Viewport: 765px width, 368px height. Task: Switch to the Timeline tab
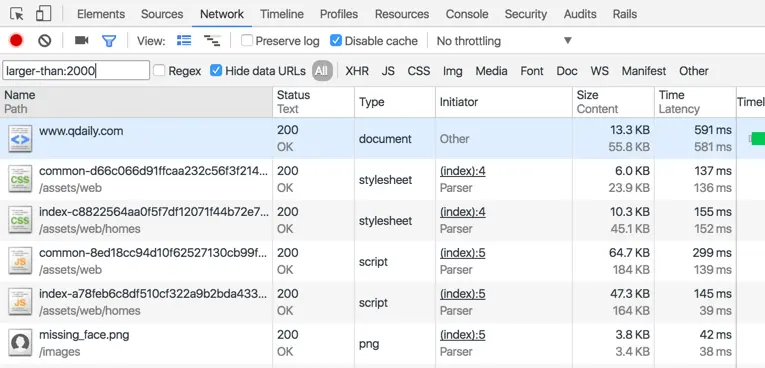[282, 14]
